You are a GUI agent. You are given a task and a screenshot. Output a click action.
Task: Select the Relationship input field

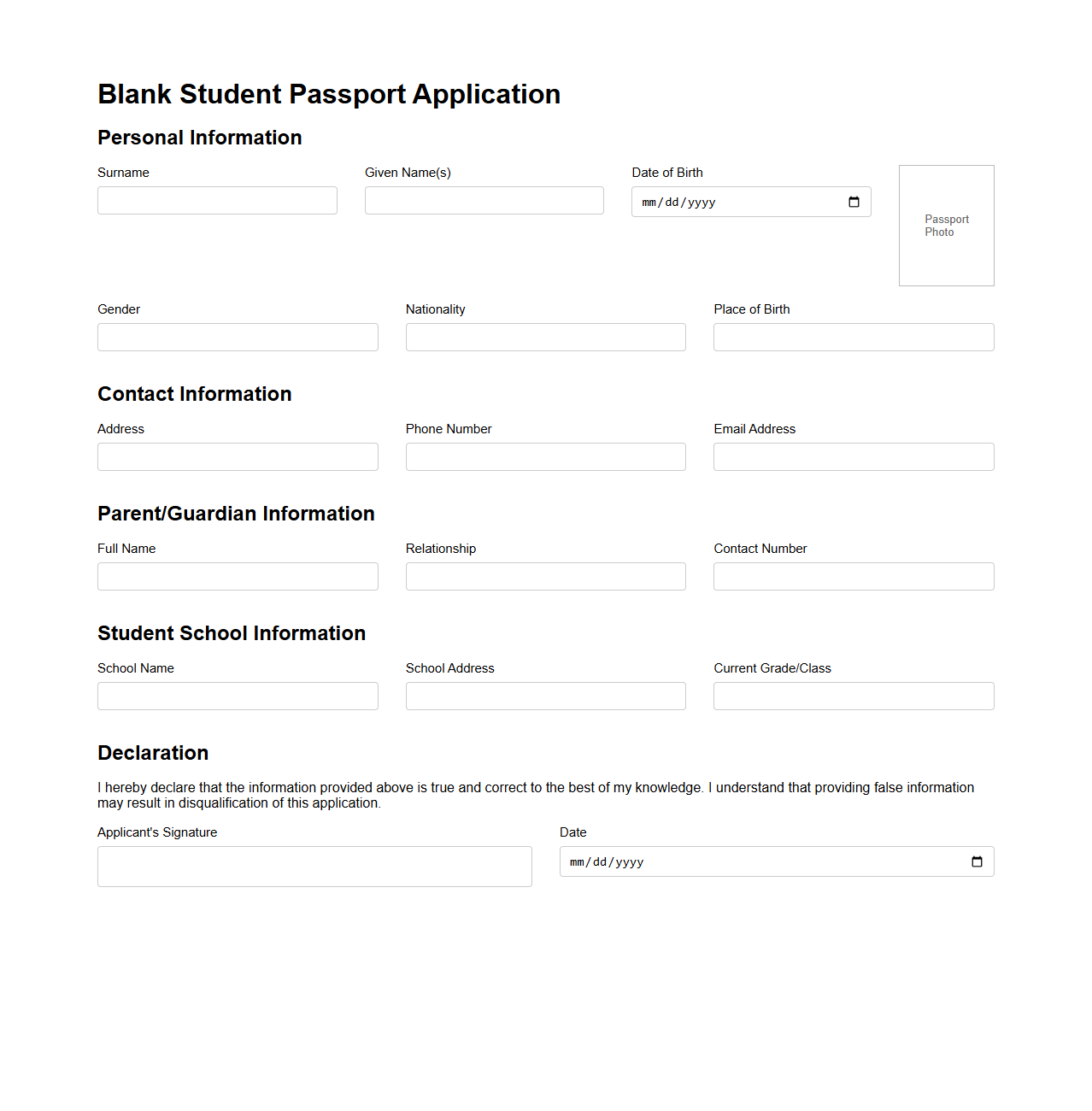[545, 576]
